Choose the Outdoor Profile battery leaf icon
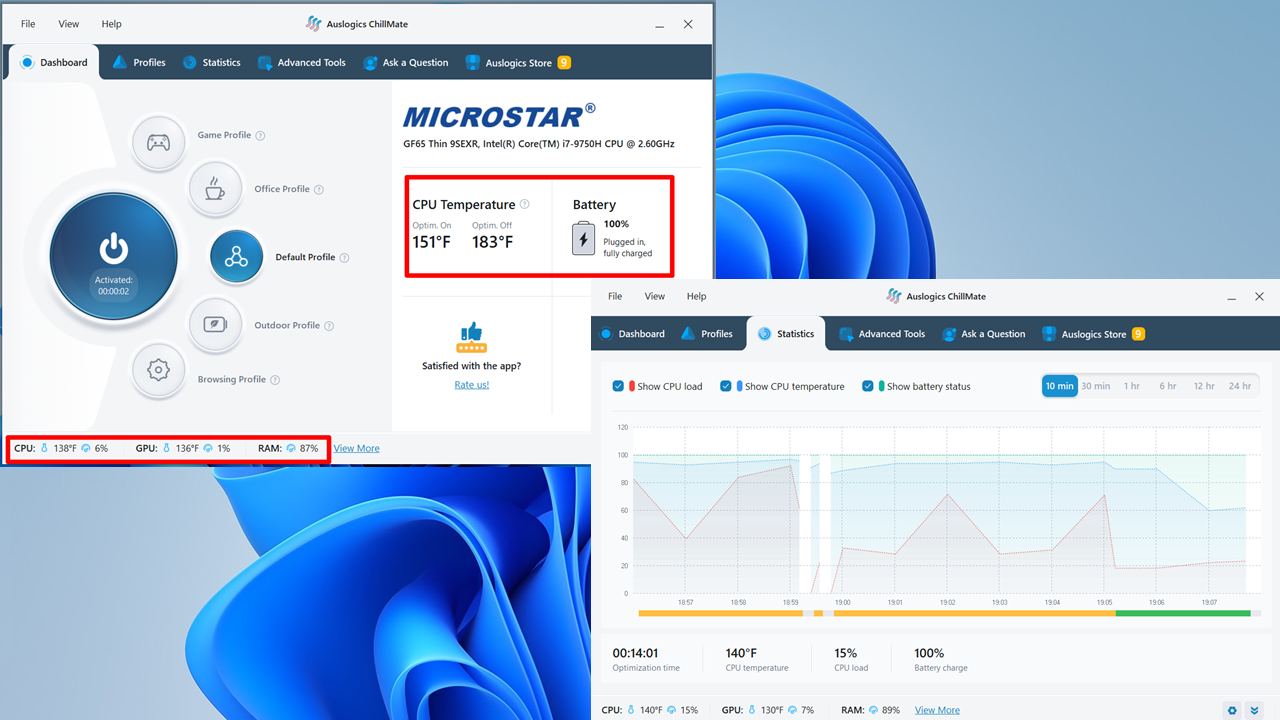The width and height of the screenshot is (1280, 720). [216, 325]
